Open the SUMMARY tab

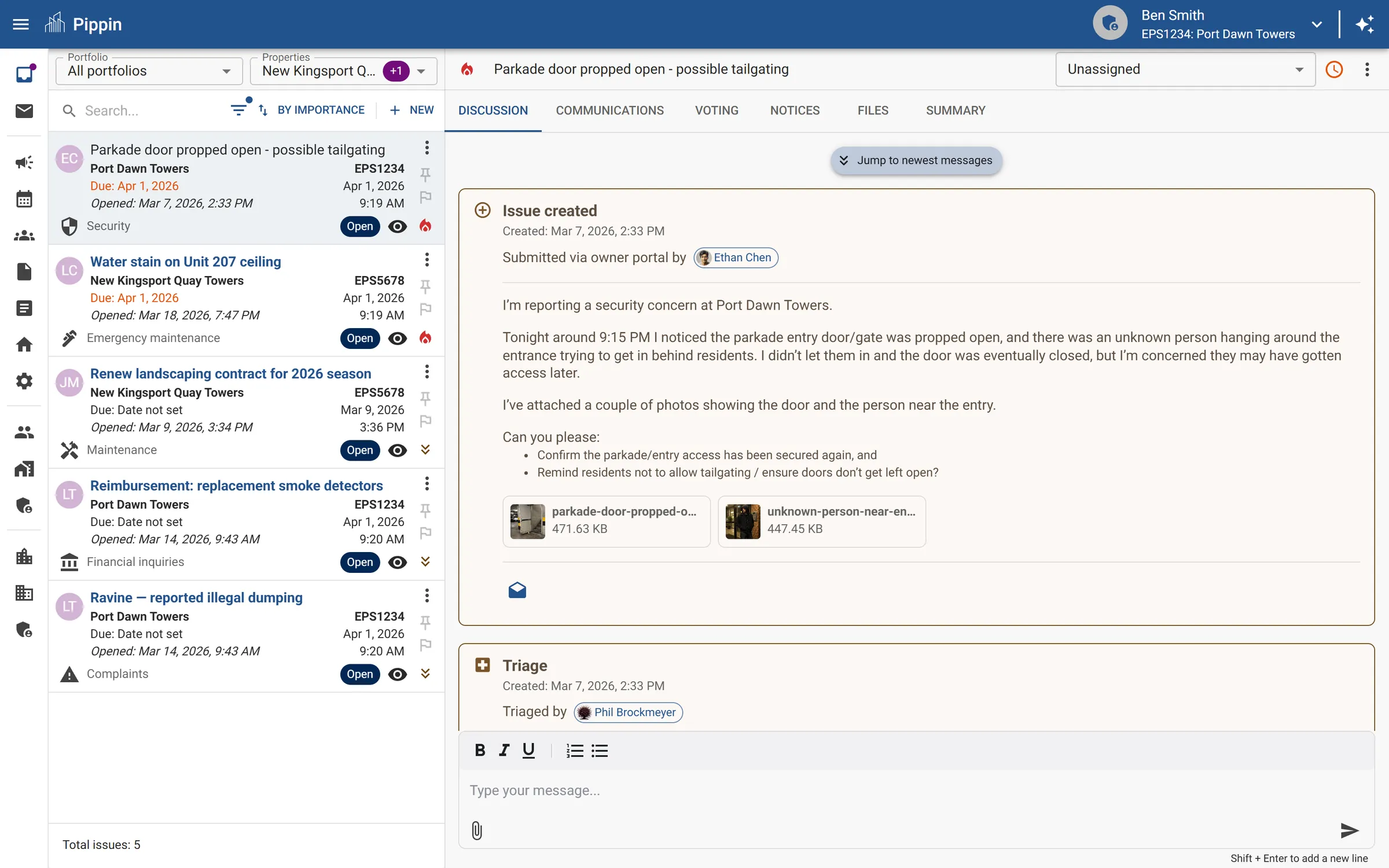(x=955, y=111)
